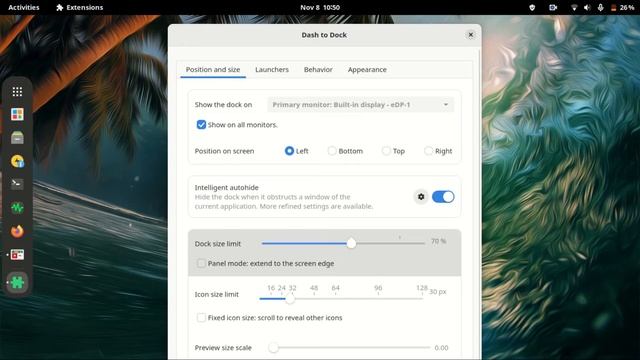Switch to the Appearance tab
Screen dimensions: 640x360
[367, 69]
